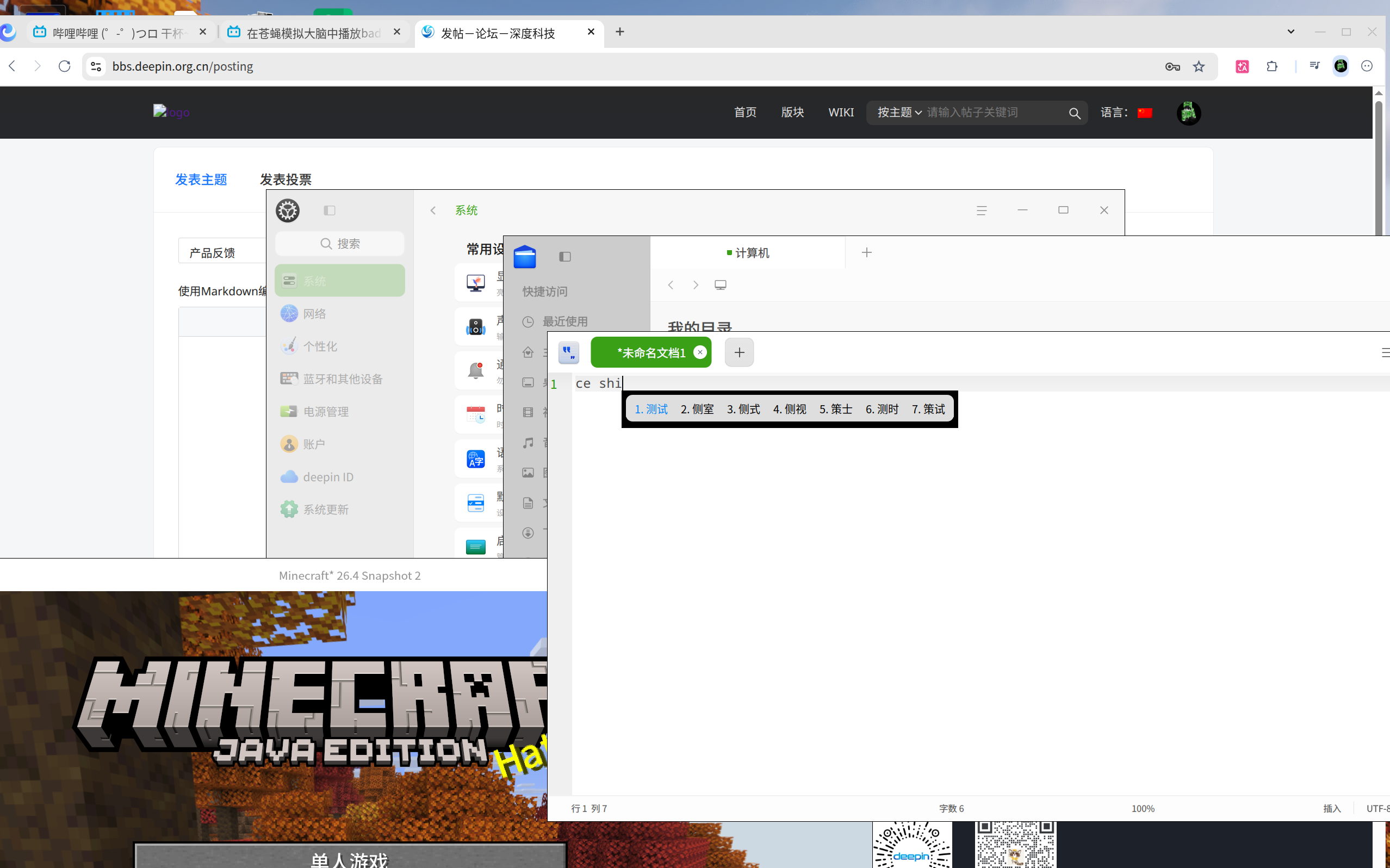
Task: Switch to the 在苍蝇模拟大脑中播放 tab
Action: pyautogui.click(x=314, y=33)
